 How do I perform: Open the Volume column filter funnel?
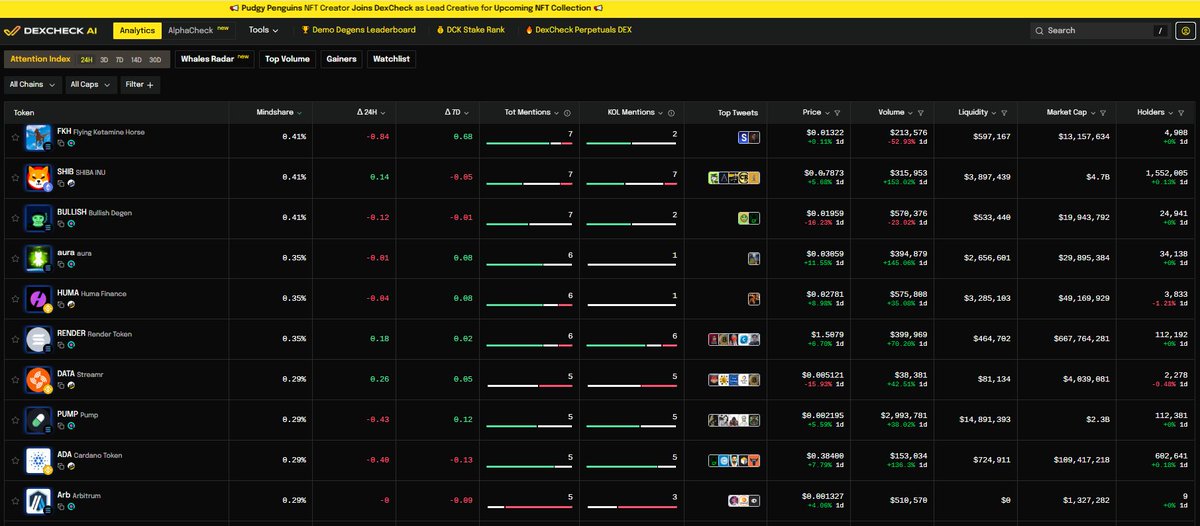pyautogui.click(x=920, y=113)
